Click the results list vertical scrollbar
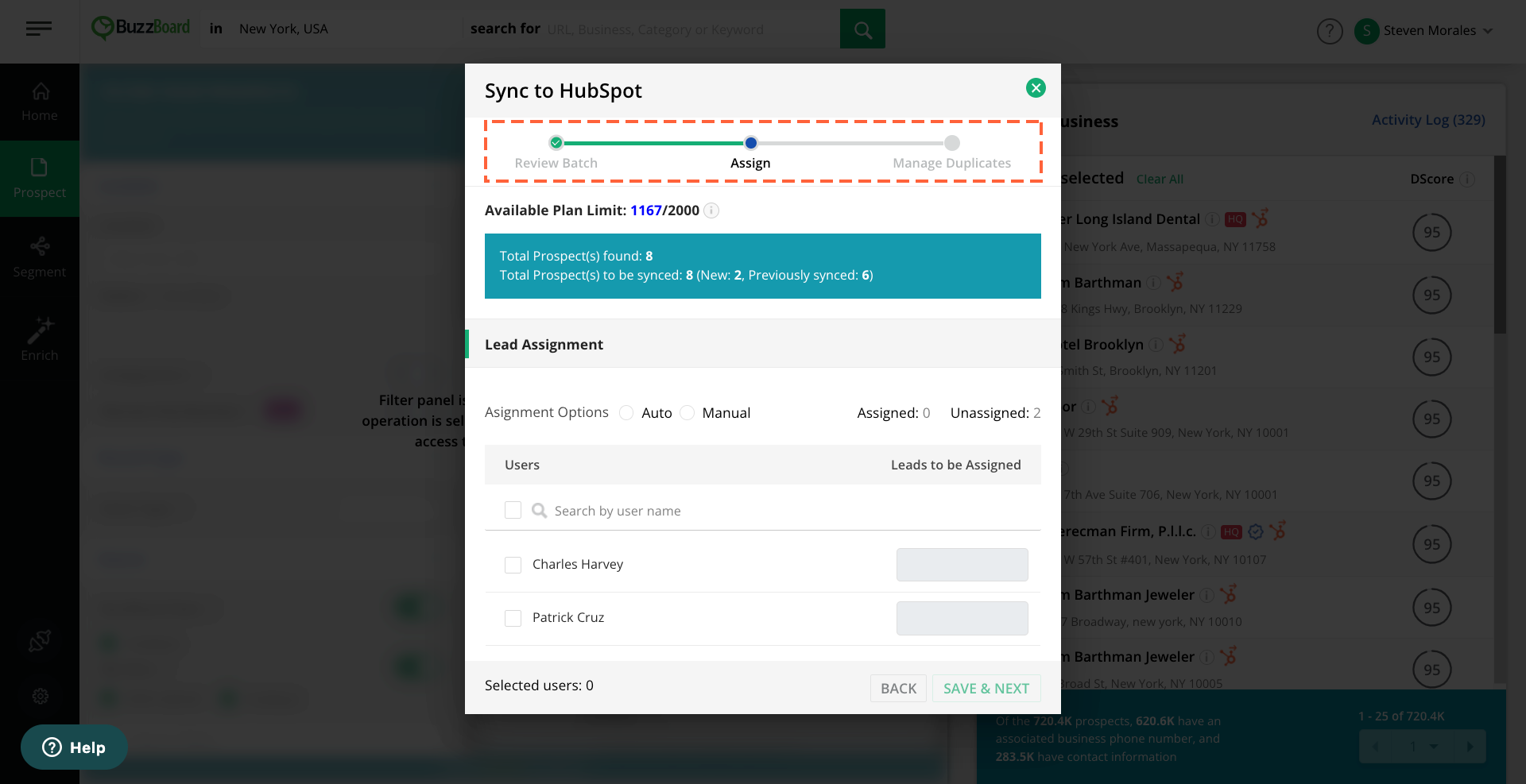Screen dimensions: 1526x784 1500,244
